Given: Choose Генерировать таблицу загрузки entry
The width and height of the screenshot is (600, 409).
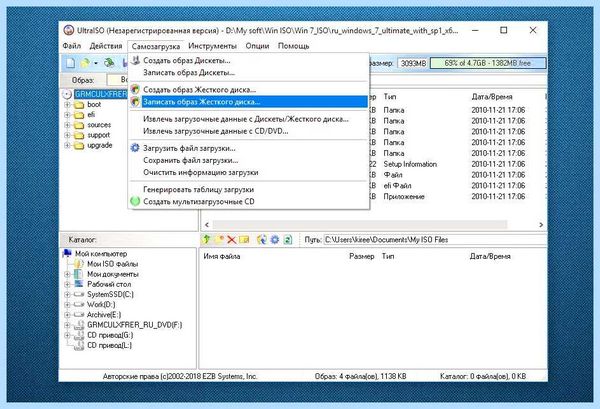Looking at the screenshot, I should tap(249, 189).
